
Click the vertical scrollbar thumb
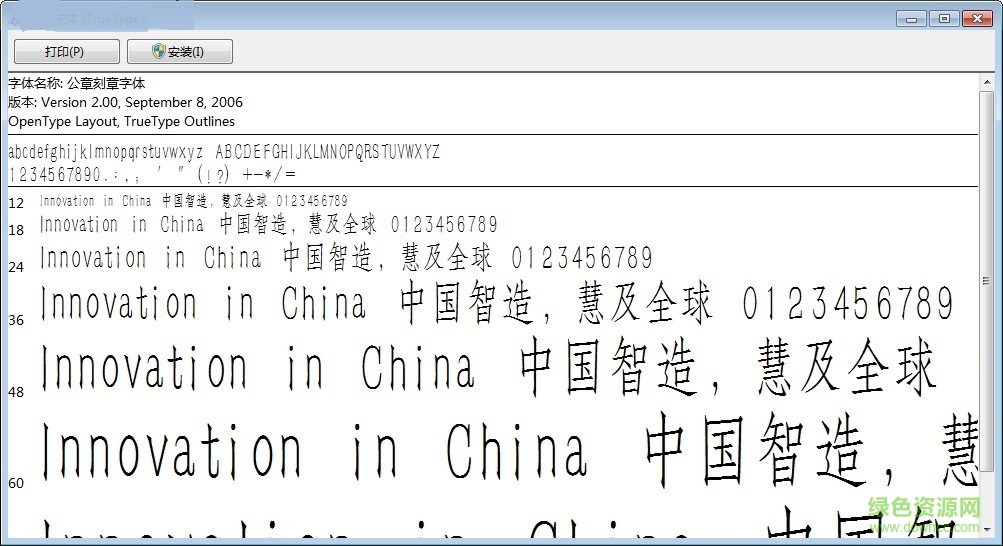pyautogui.click(x=986, y=281)
